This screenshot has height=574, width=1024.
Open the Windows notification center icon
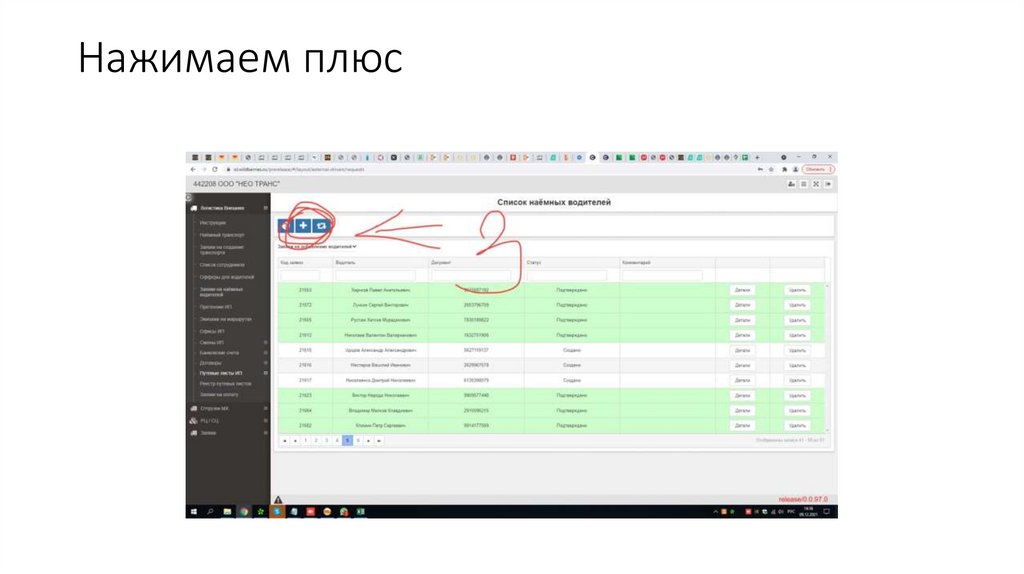click(827, 511)
